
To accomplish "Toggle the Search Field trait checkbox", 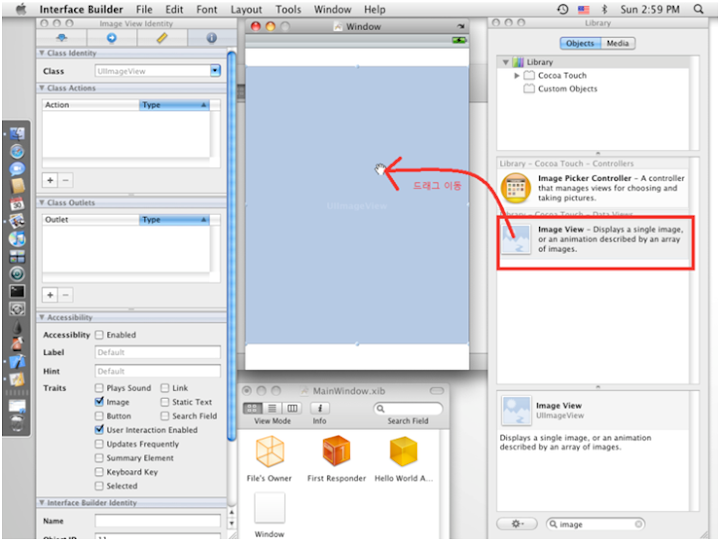I will [164, 416].
